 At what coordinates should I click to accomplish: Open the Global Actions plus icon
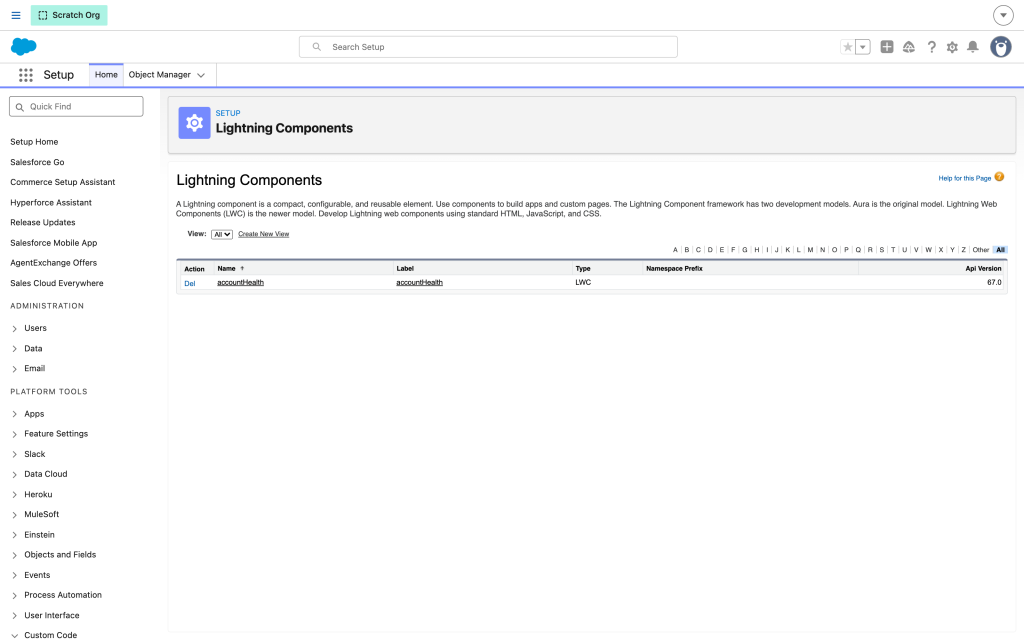(x=886, y=47)
